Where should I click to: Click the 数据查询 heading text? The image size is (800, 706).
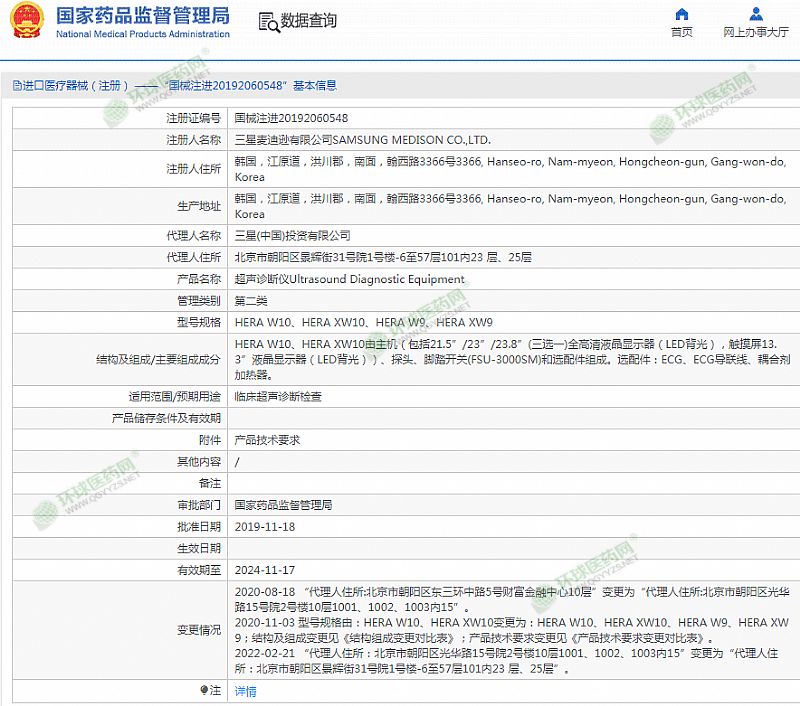[x=308, y=21]
